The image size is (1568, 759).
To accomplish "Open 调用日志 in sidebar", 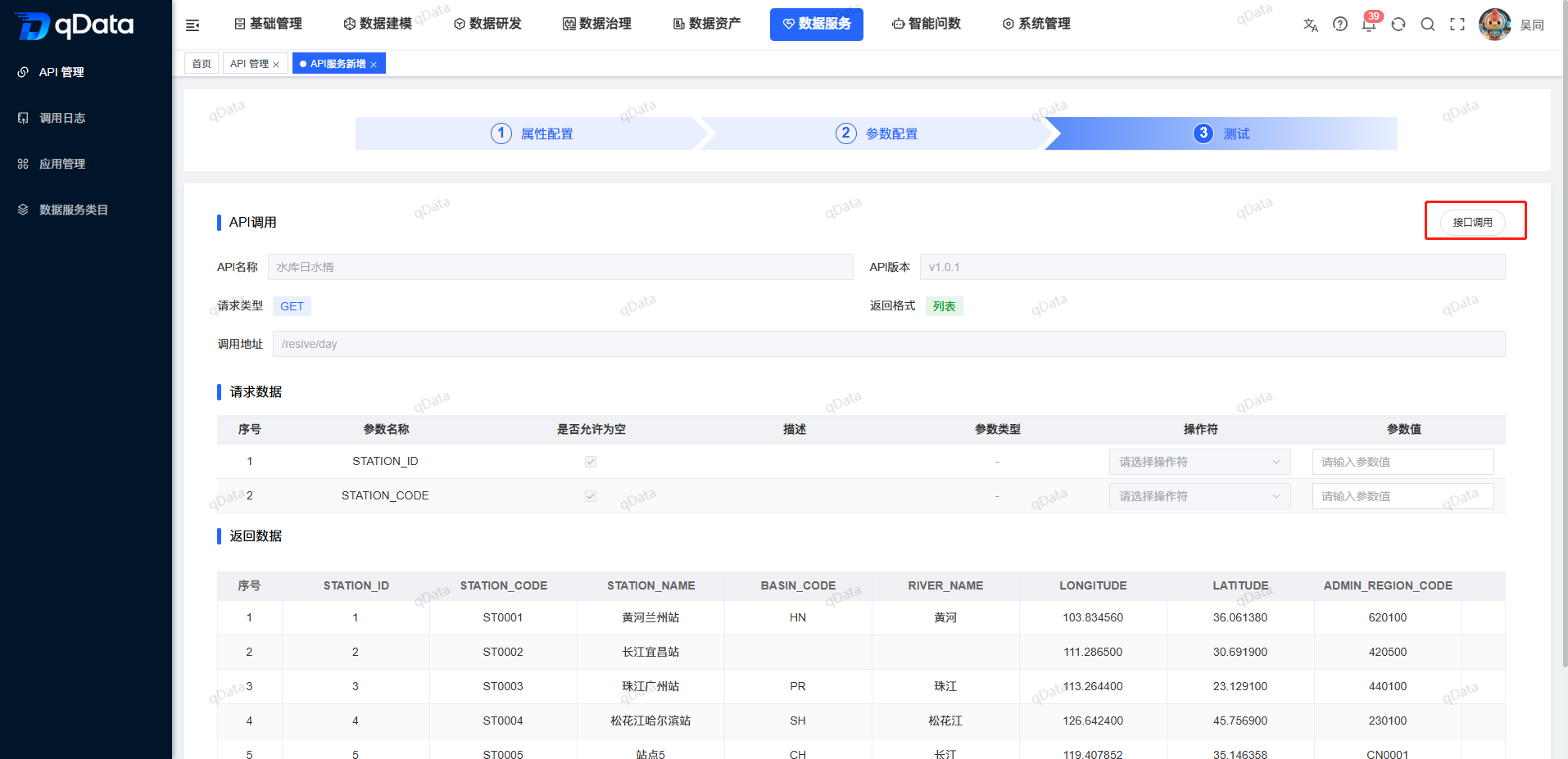I will 62,118.
